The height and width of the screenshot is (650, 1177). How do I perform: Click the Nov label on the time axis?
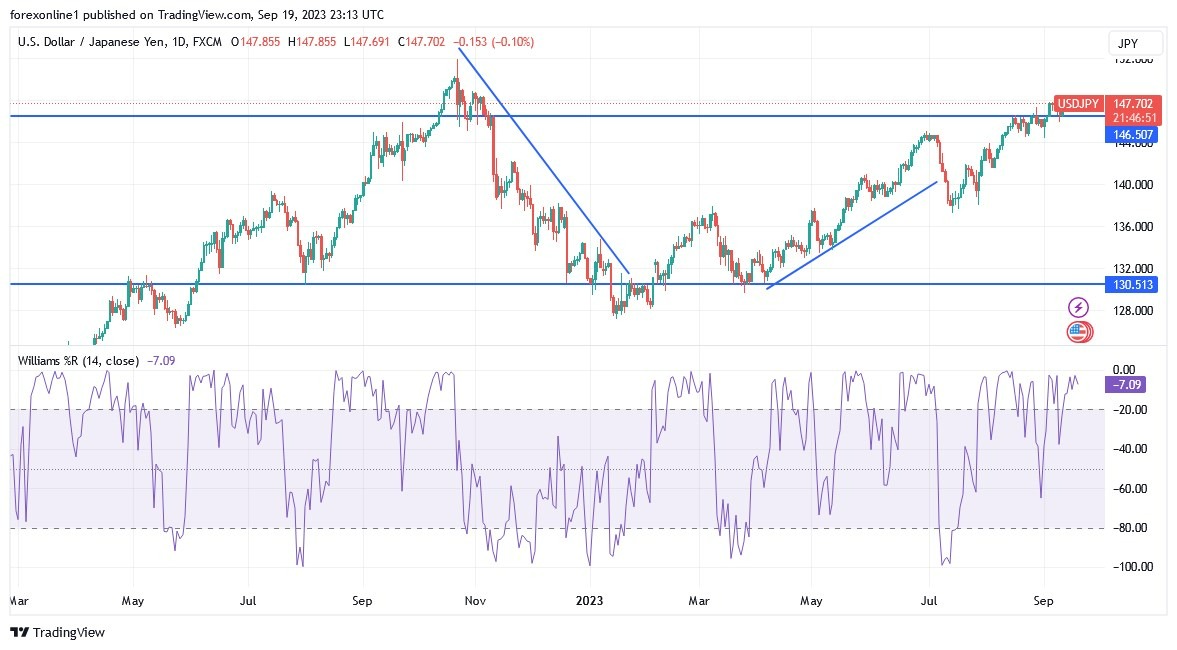(x=475, y=602)
